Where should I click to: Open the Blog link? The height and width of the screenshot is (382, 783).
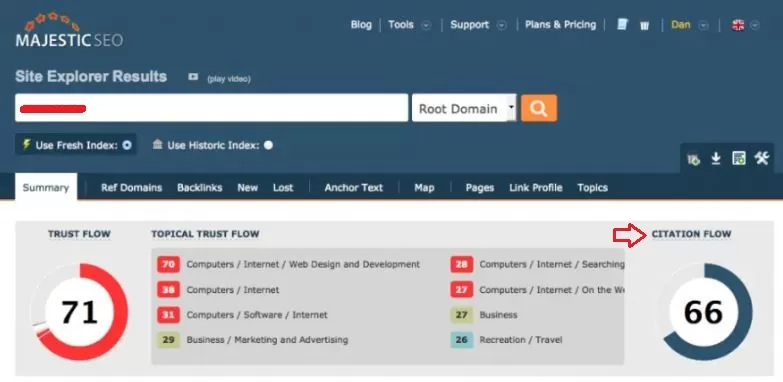click(x=361, y=24)
